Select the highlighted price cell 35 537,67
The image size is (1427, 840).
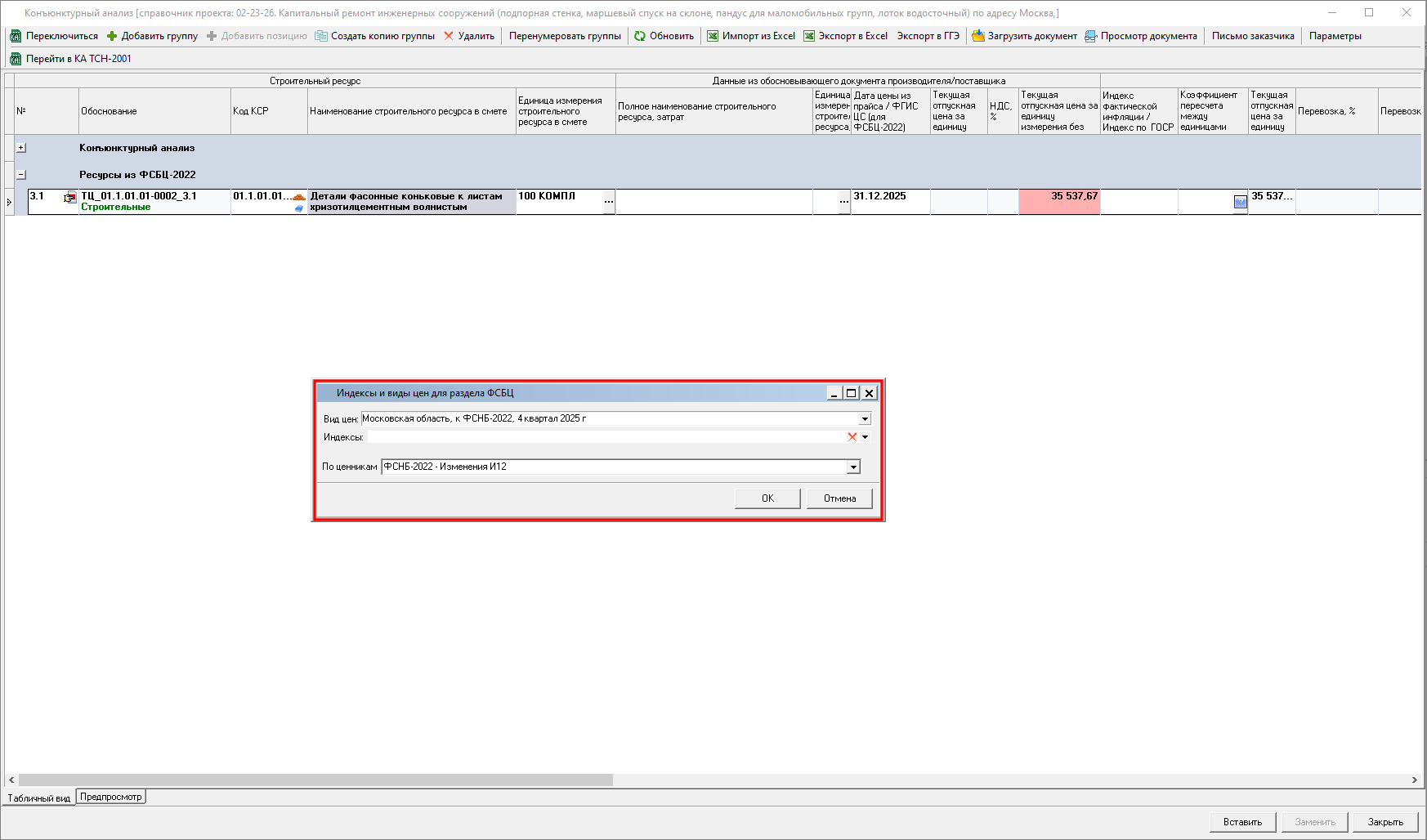[x=1059, y=202]
